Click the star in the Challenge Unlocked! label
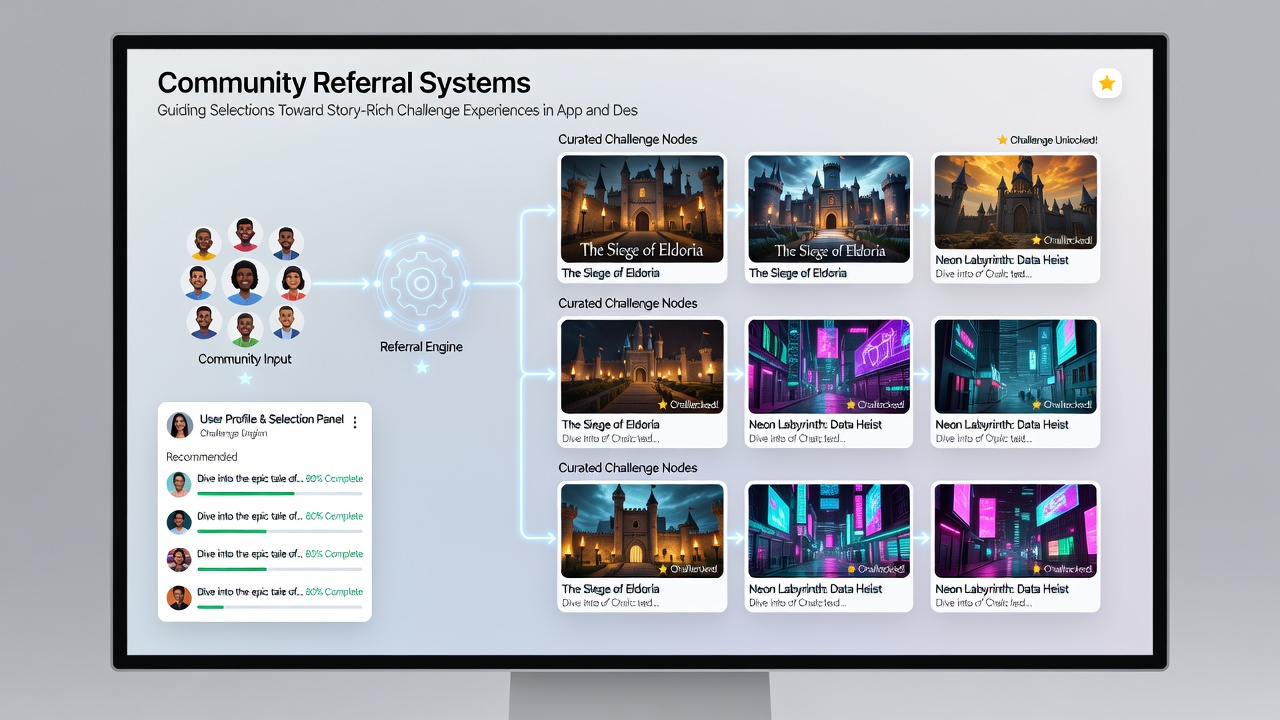The width and height of the screenshot is (1280, 720). point(1002,140)
